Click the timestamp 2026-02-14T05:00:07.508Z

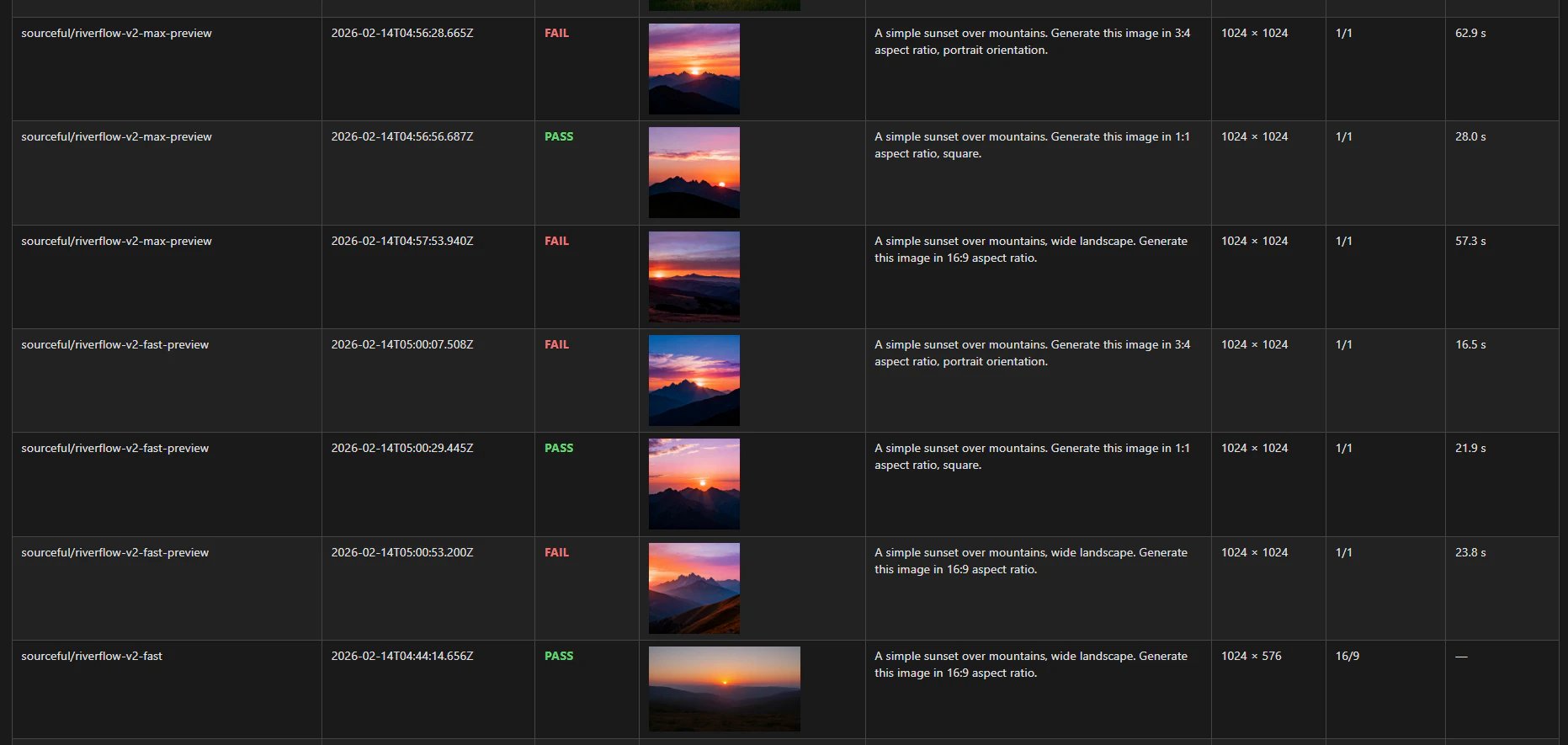(402, 344)
